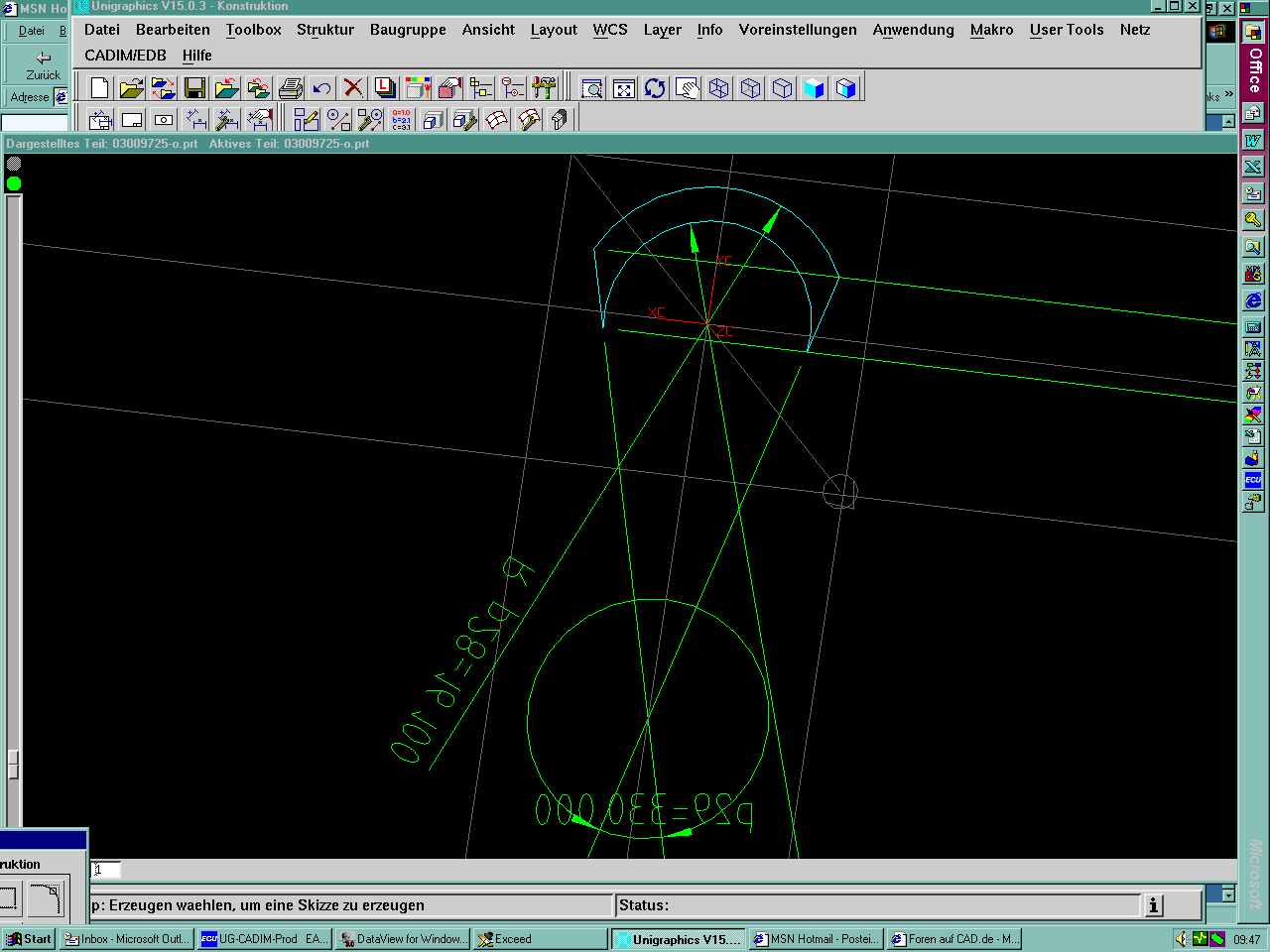
Task: Click the Print icon in toolbar
Action: (290, 88)
